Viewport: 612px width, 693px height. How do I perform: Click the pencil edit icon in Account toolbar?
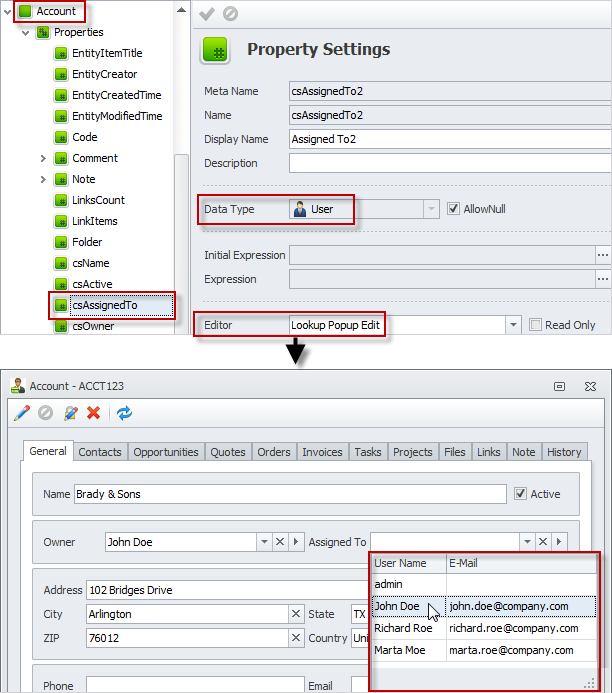[21, 413]
